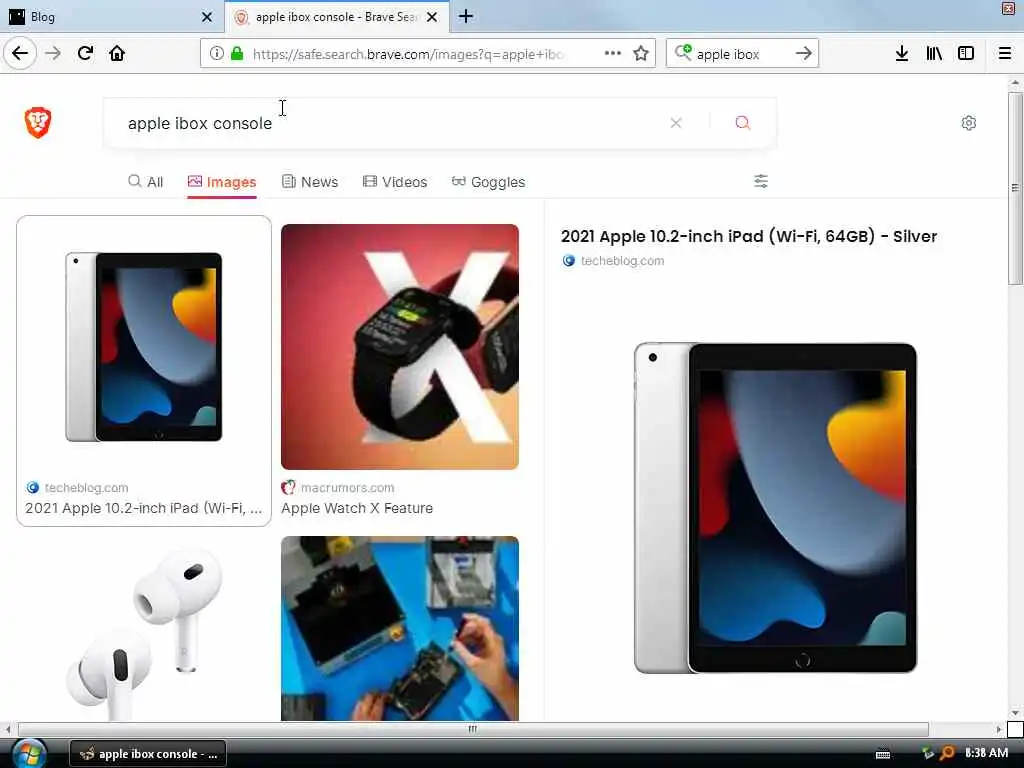
Task: Click techeblog.com under iPad thumbnail
Action: [x=86, y=488]
